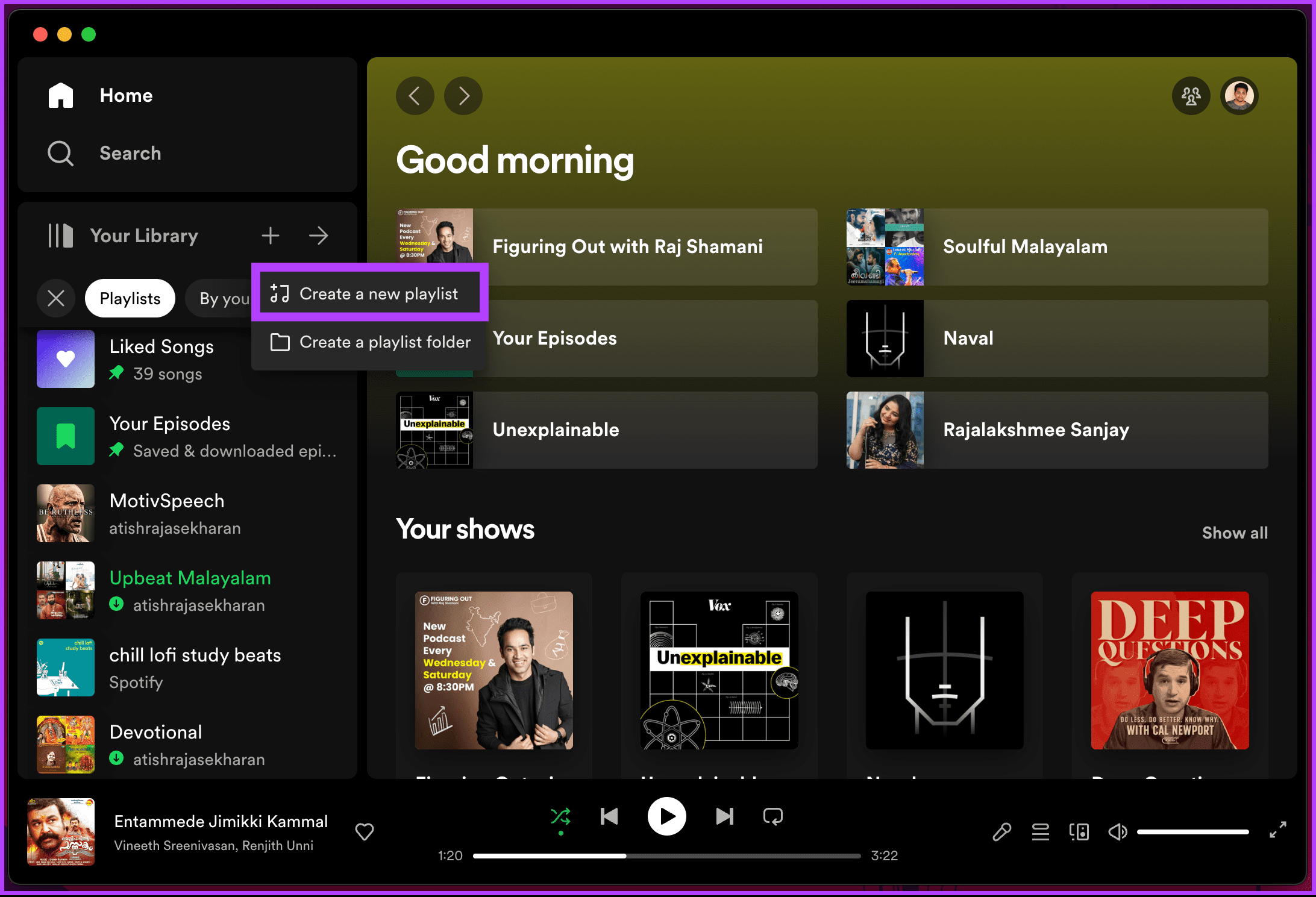Select Create a new playlist

(370, 293)
